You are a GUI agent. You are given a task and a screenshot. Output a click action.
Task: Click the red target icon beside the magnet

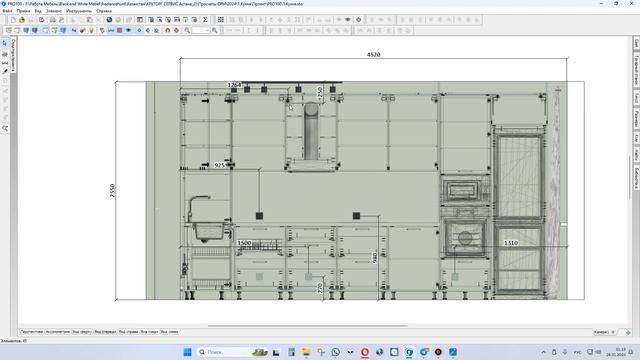pyautogui.click(x=176, y=30)
